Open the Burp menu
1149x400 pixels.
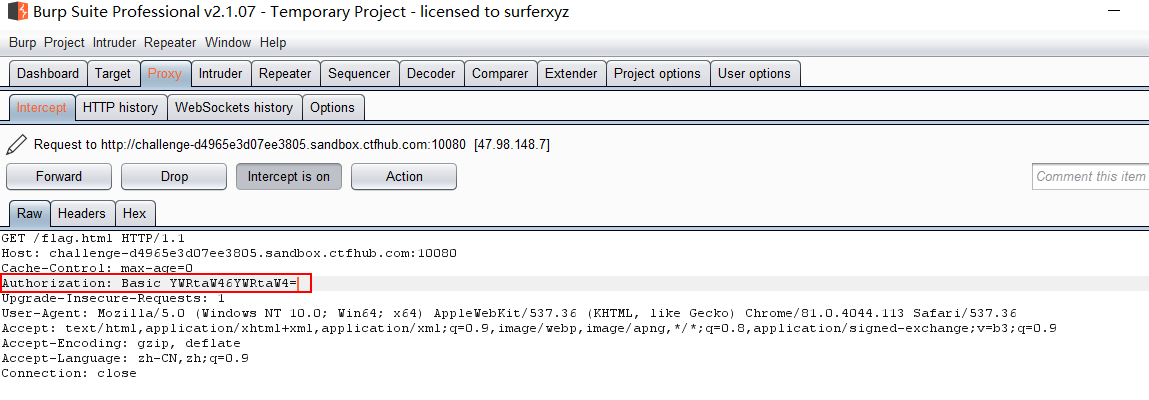[x=23, y=43]
